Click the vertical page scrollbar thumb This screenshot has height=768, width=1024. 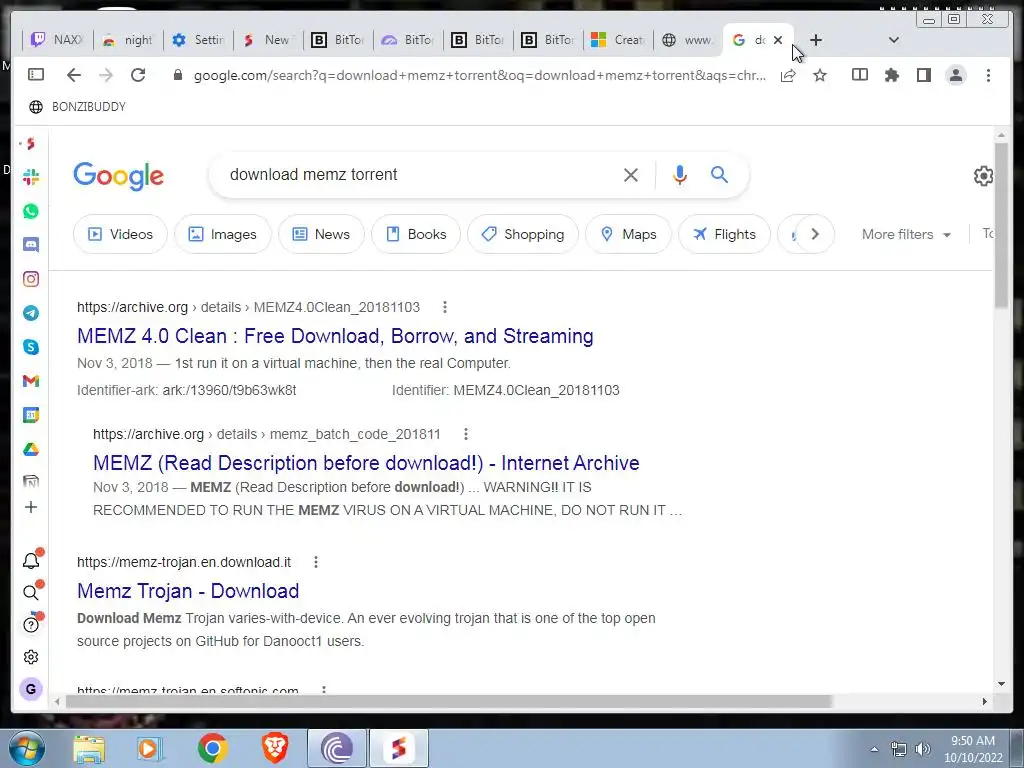click(1001, 225)
